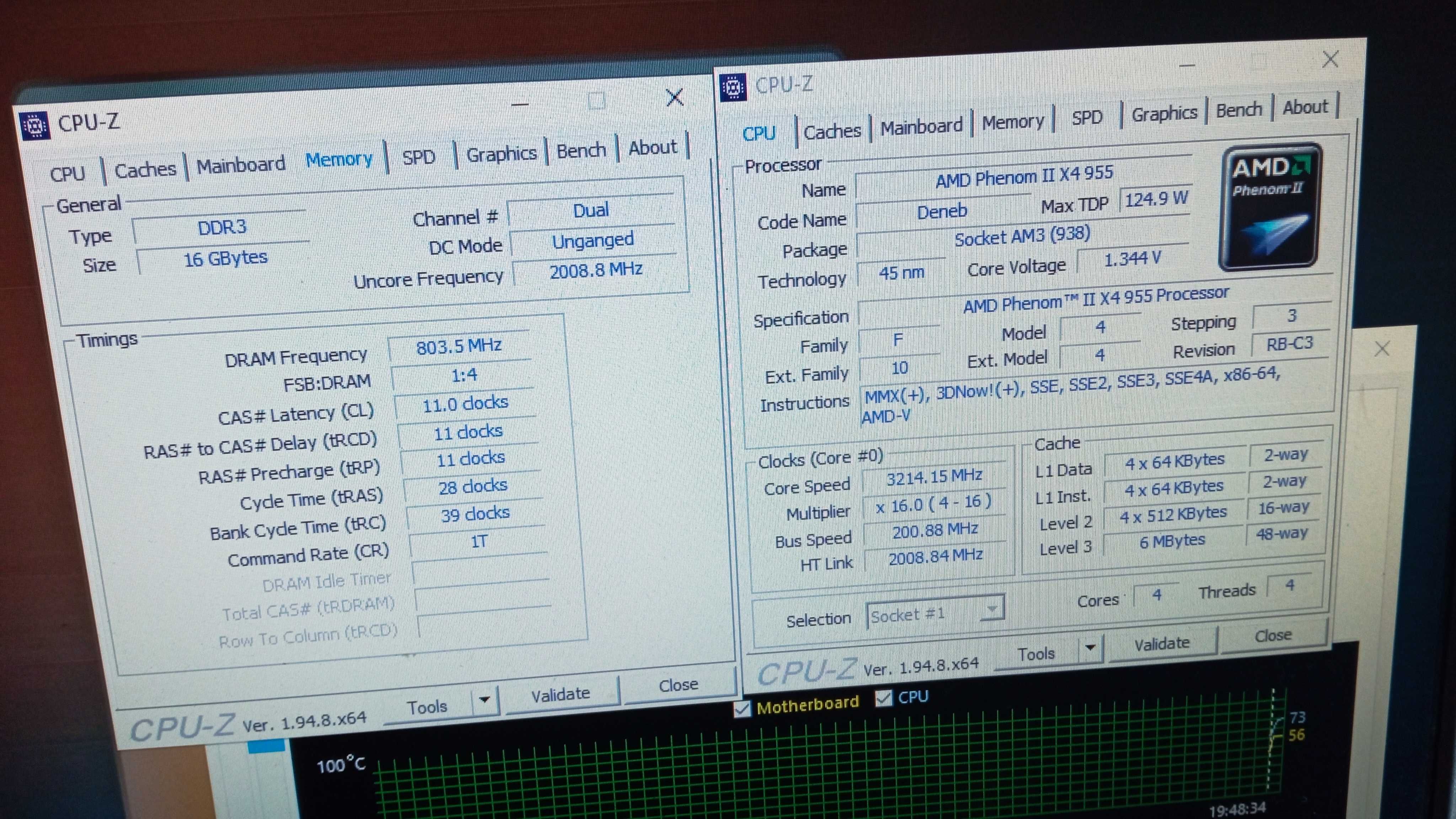The image size is (1456, 819).
Task: Select CPU tab in right CPU-Z window
Action: 759,133
